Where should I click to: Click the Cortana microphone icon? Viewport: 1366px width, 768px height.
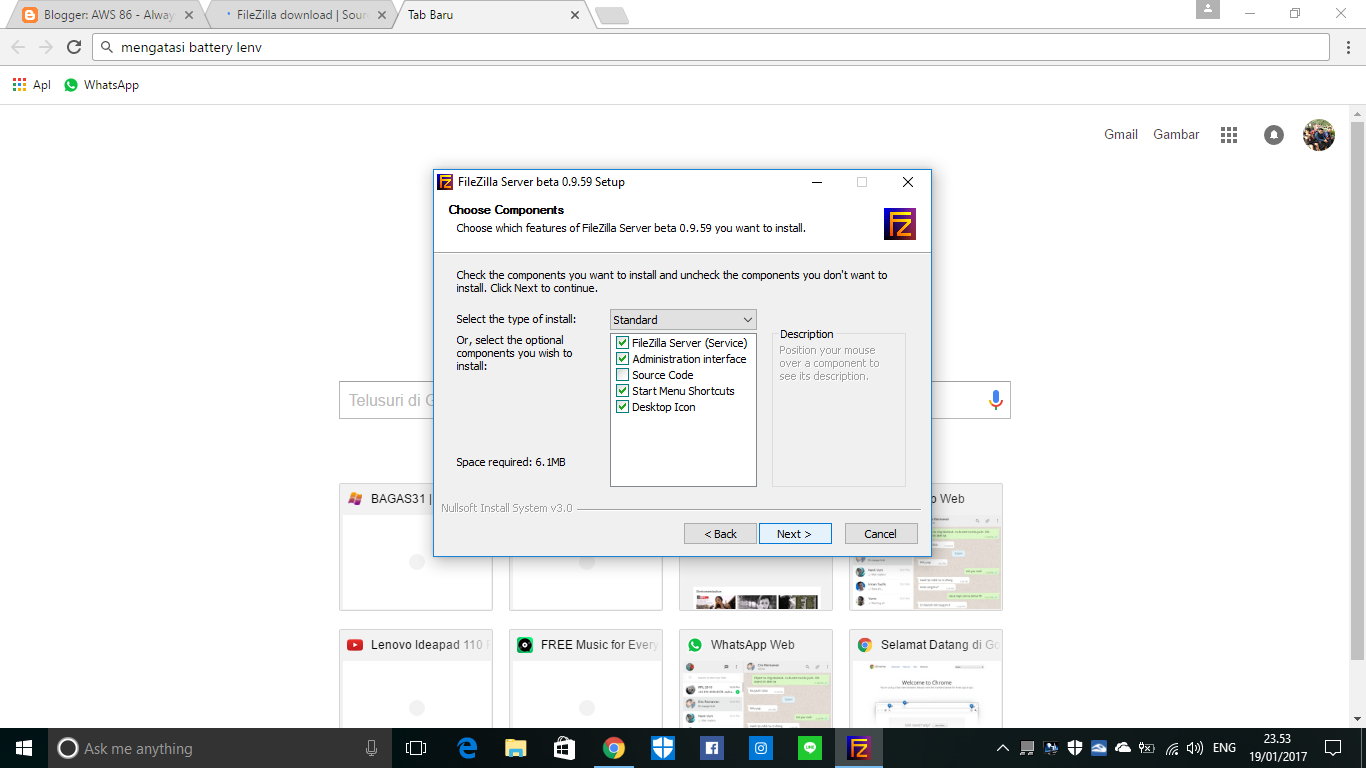coord(372,748)
